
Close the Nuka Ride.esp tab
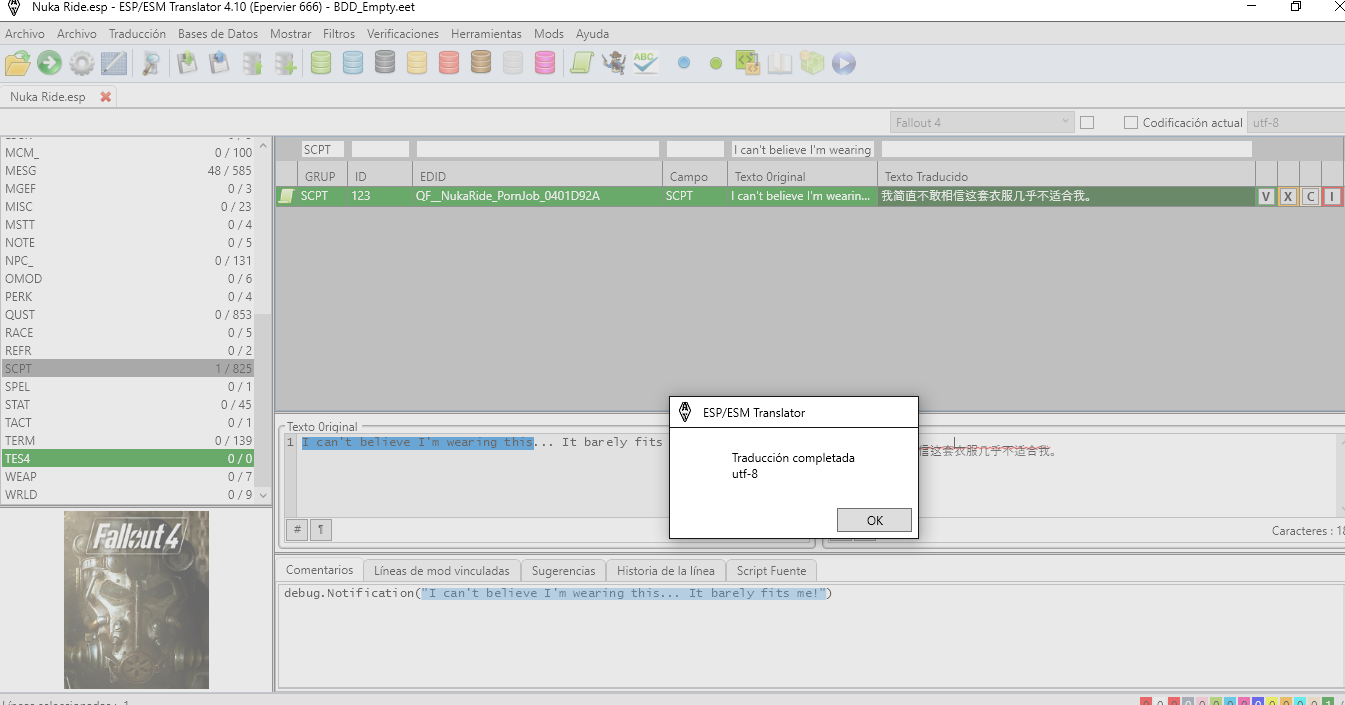click(x=106, y=97)
